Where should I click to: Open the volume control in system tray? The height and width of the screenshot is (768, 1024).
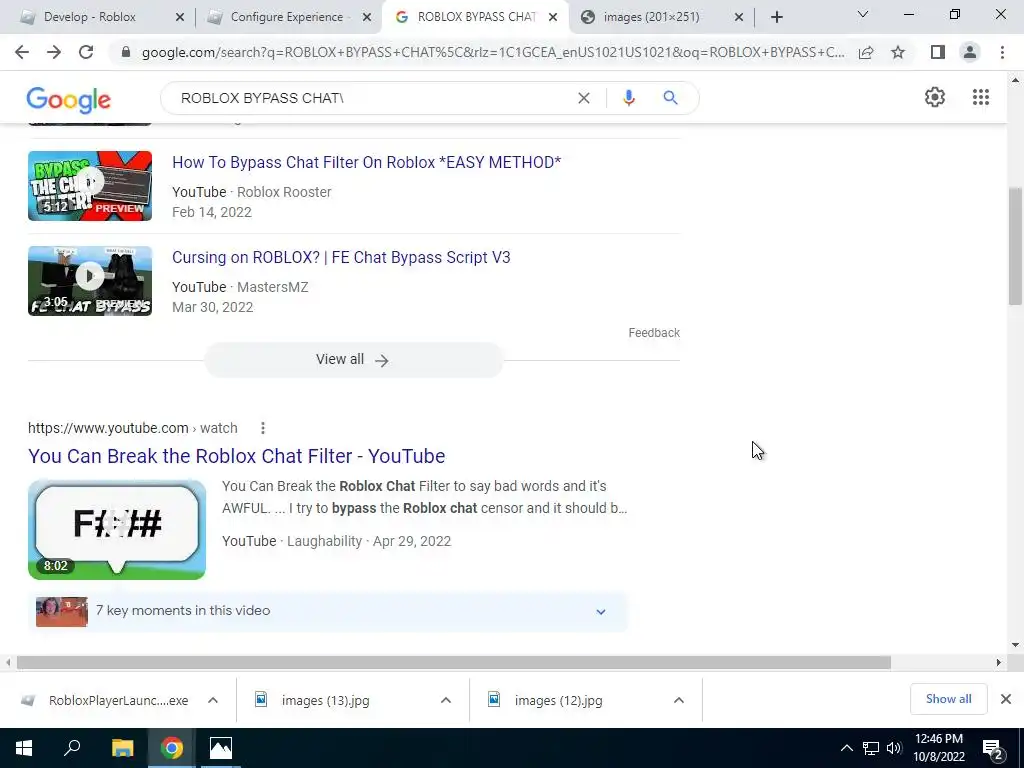pyautogui.click(x=894, y=748)
